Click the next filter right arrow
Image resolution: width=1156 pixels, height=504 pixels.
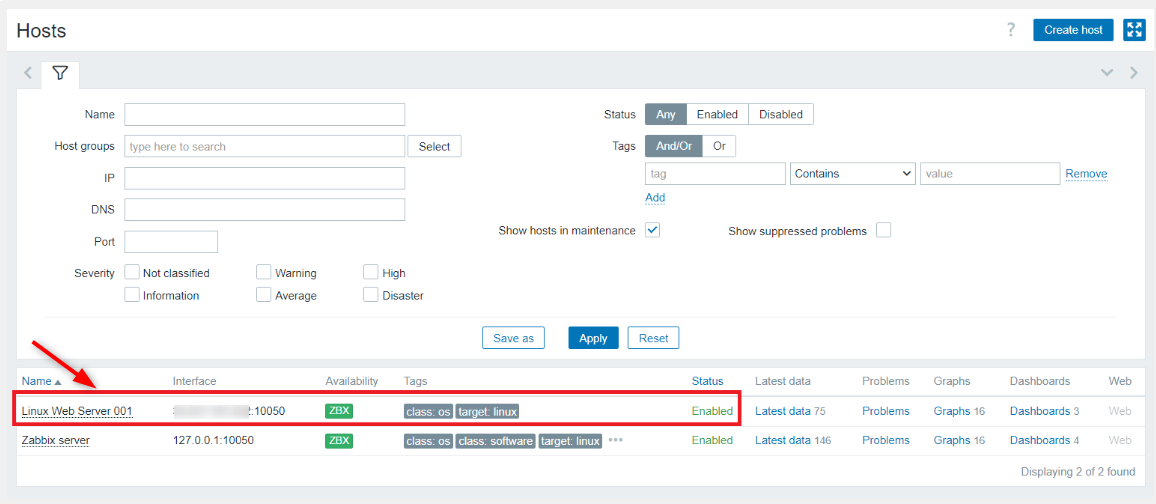click(1133, 73)
